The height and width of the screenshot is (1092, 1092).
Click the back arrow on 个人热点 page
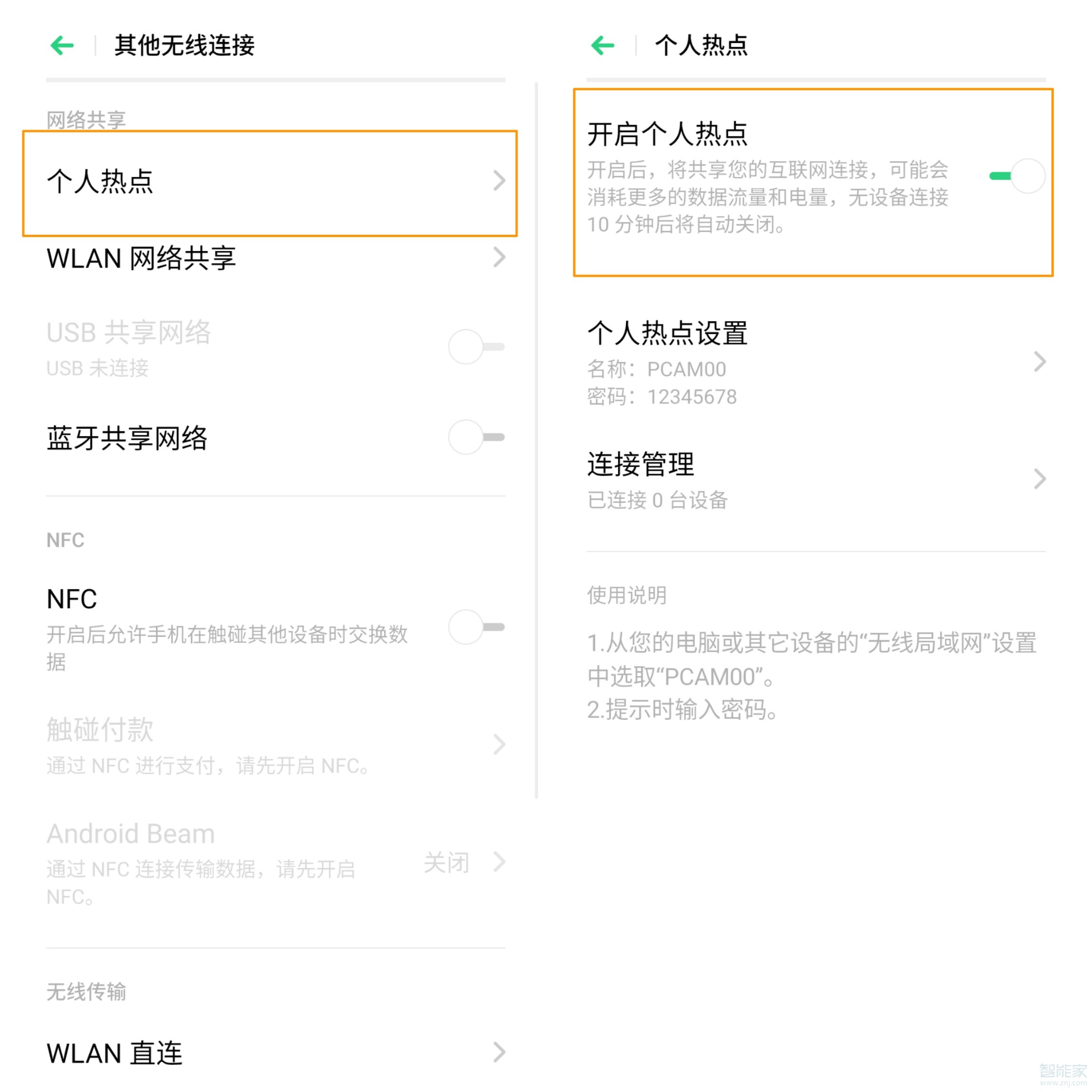click(603, 45)
